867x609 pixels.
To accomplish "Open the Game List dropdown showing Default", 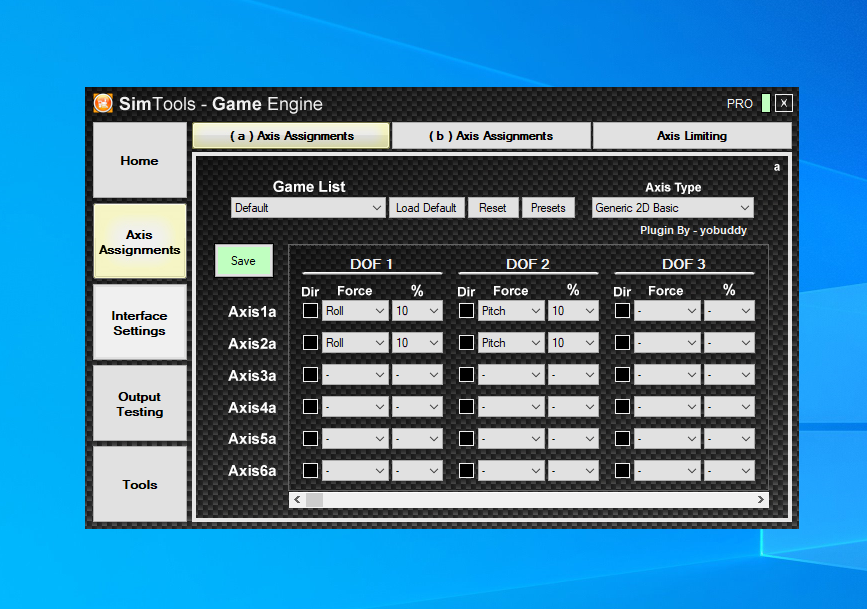I will pyautogui.click(x=308, y=208).
